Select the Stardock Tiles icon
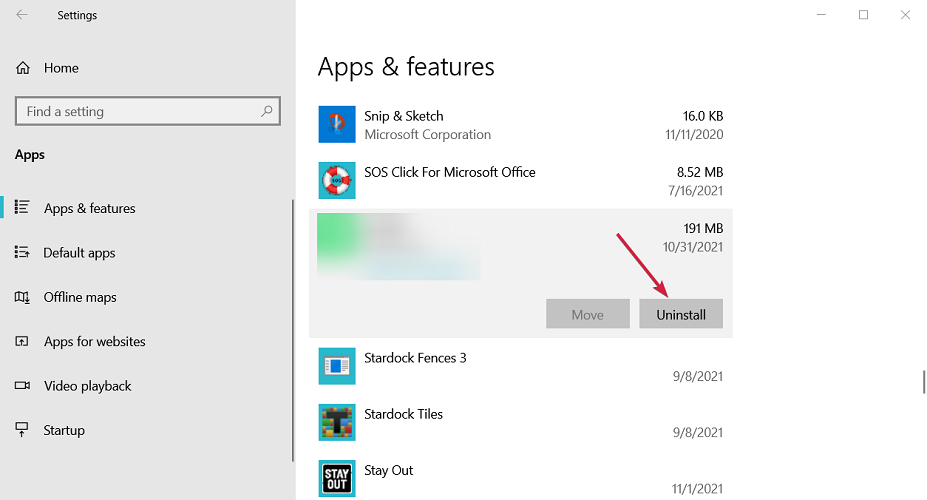 337,422
